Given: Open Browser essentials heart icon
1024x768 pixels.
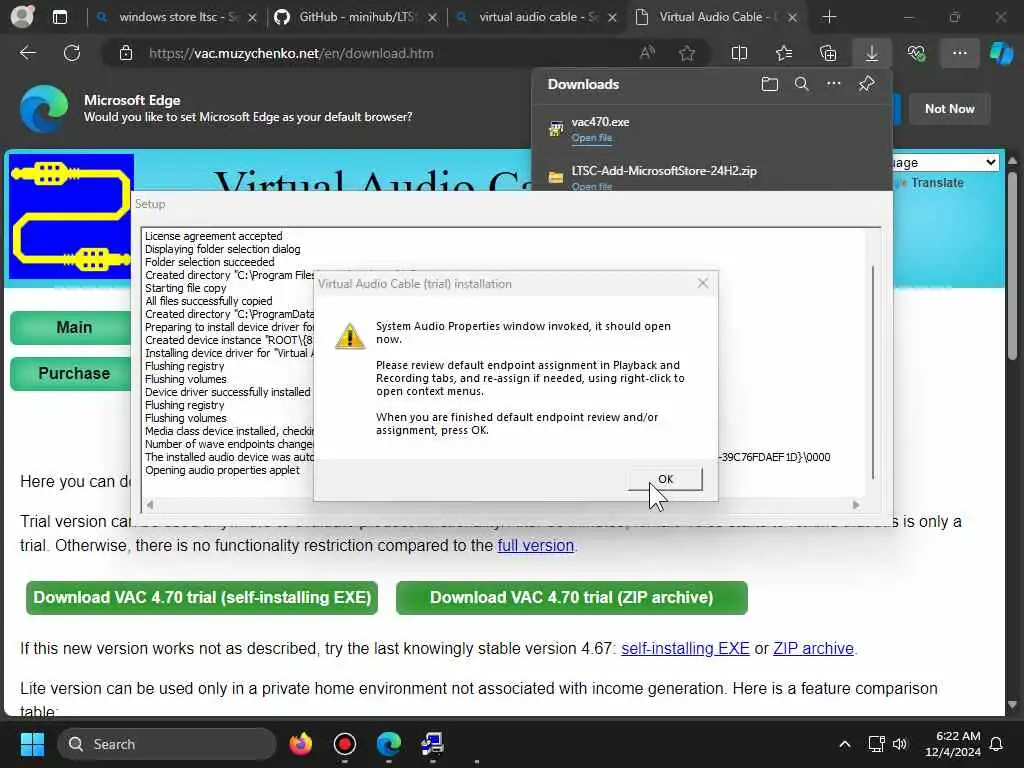Looking at the screenshot, I should click(x=916, y=54).
